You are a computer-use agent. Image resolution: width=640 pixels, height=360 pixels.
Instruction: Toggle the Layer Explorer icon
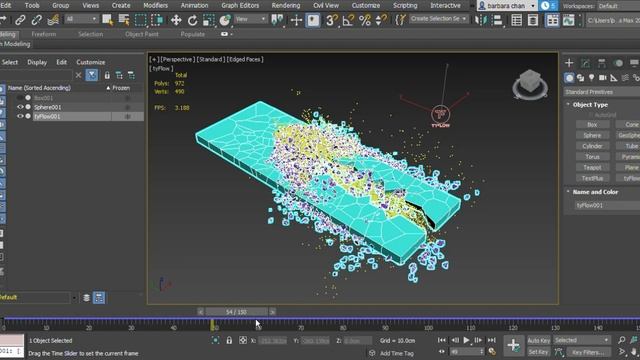533,20
